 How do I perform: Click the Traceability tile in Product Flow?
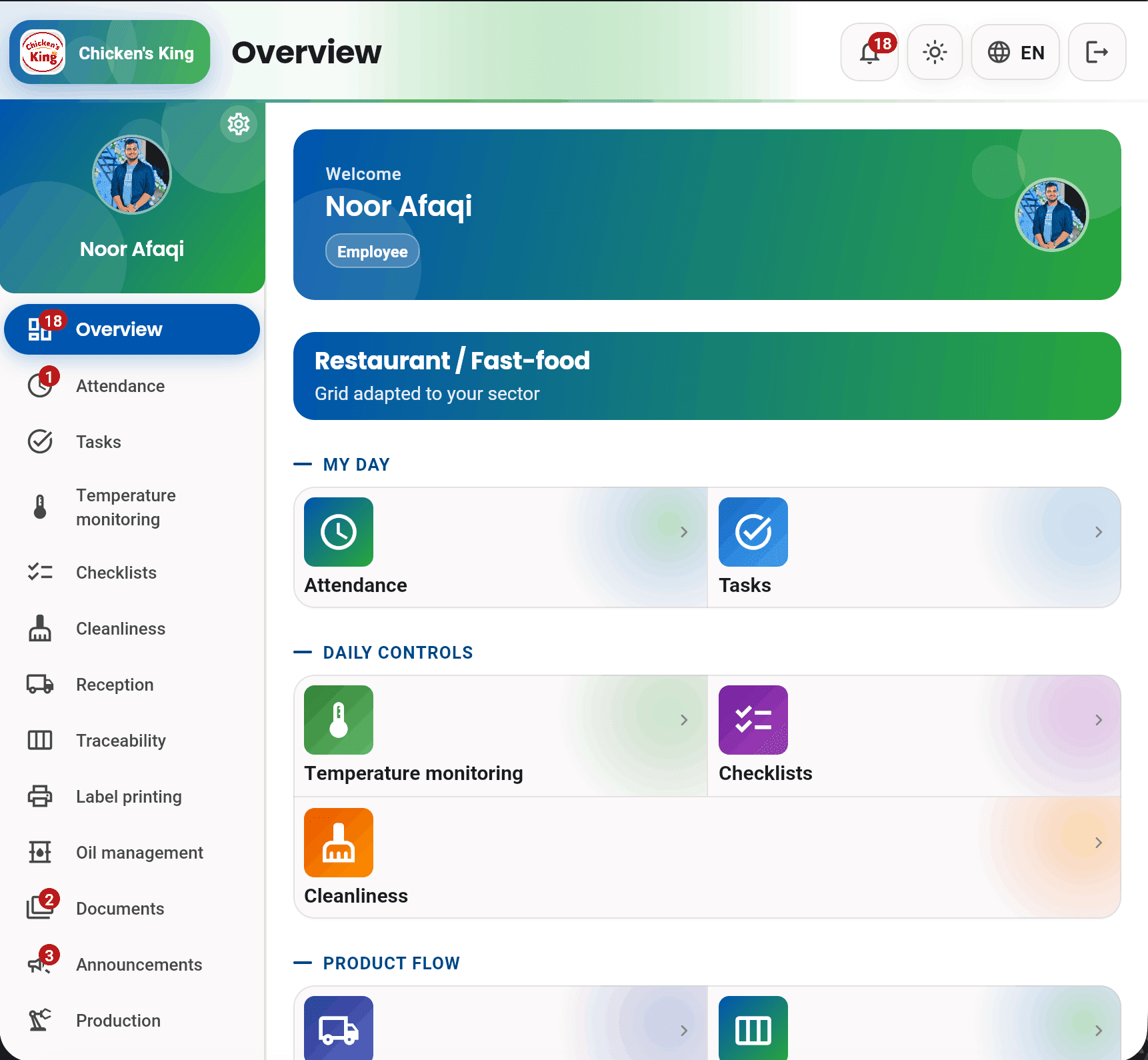pos(753,1028)
